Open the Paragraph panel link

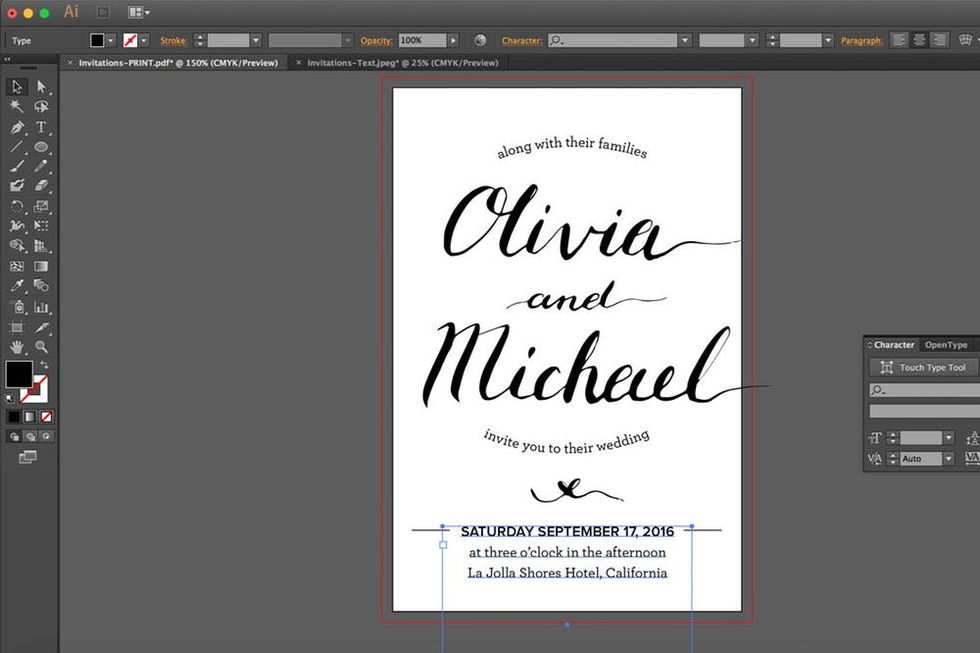[x=861, y=41]
